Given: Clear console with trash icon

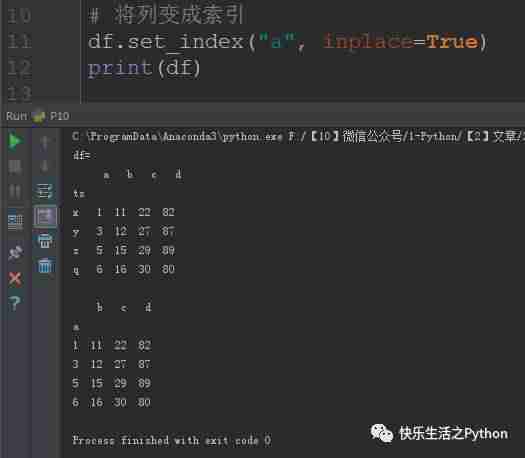Looking at the screenshot, I should pyautogui.click(x=45, y=265).
